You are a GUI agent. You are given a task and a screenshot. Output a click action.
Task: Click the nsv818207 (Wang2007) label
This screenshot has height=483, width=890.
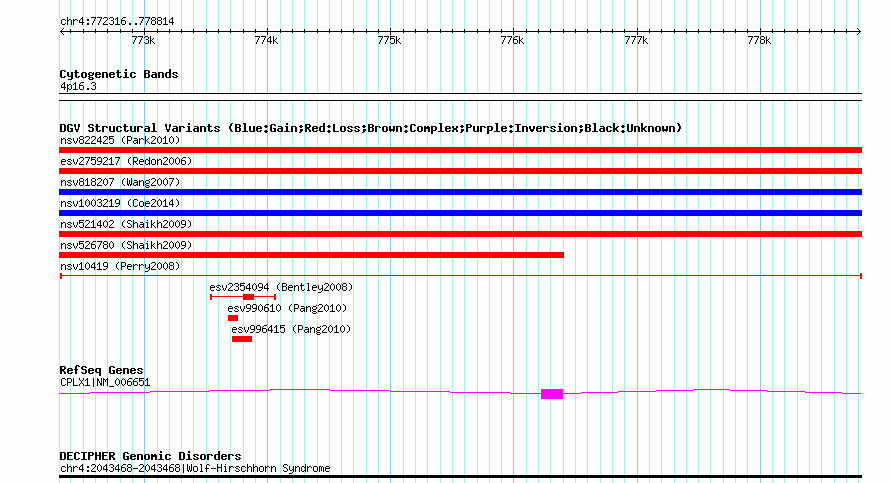click(x=120, y=182)
